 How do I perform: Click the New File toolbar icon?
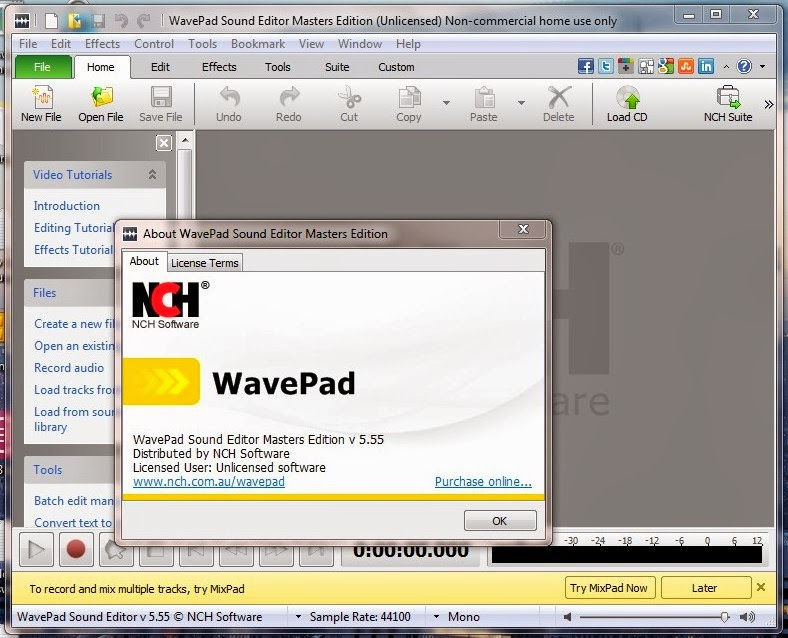pos(42,104)
